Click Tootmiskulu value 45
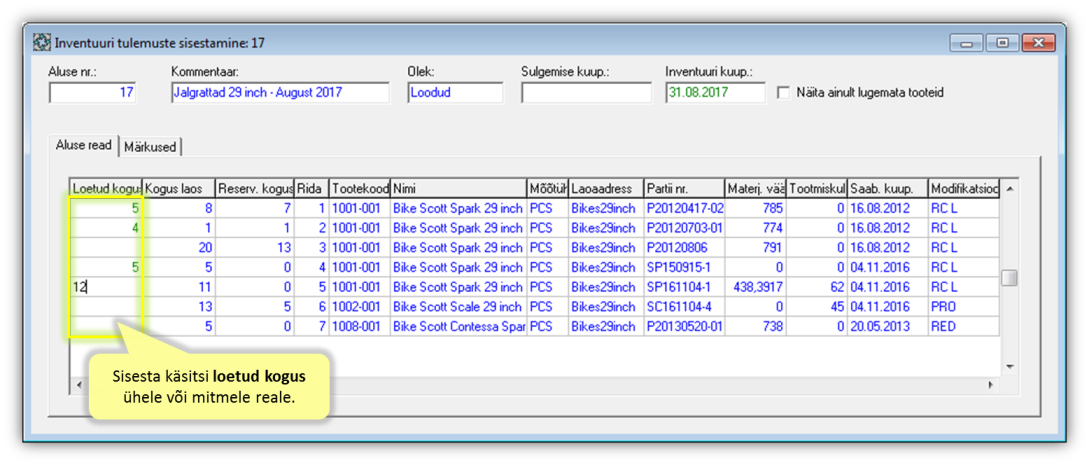 (x=817, y=306)
